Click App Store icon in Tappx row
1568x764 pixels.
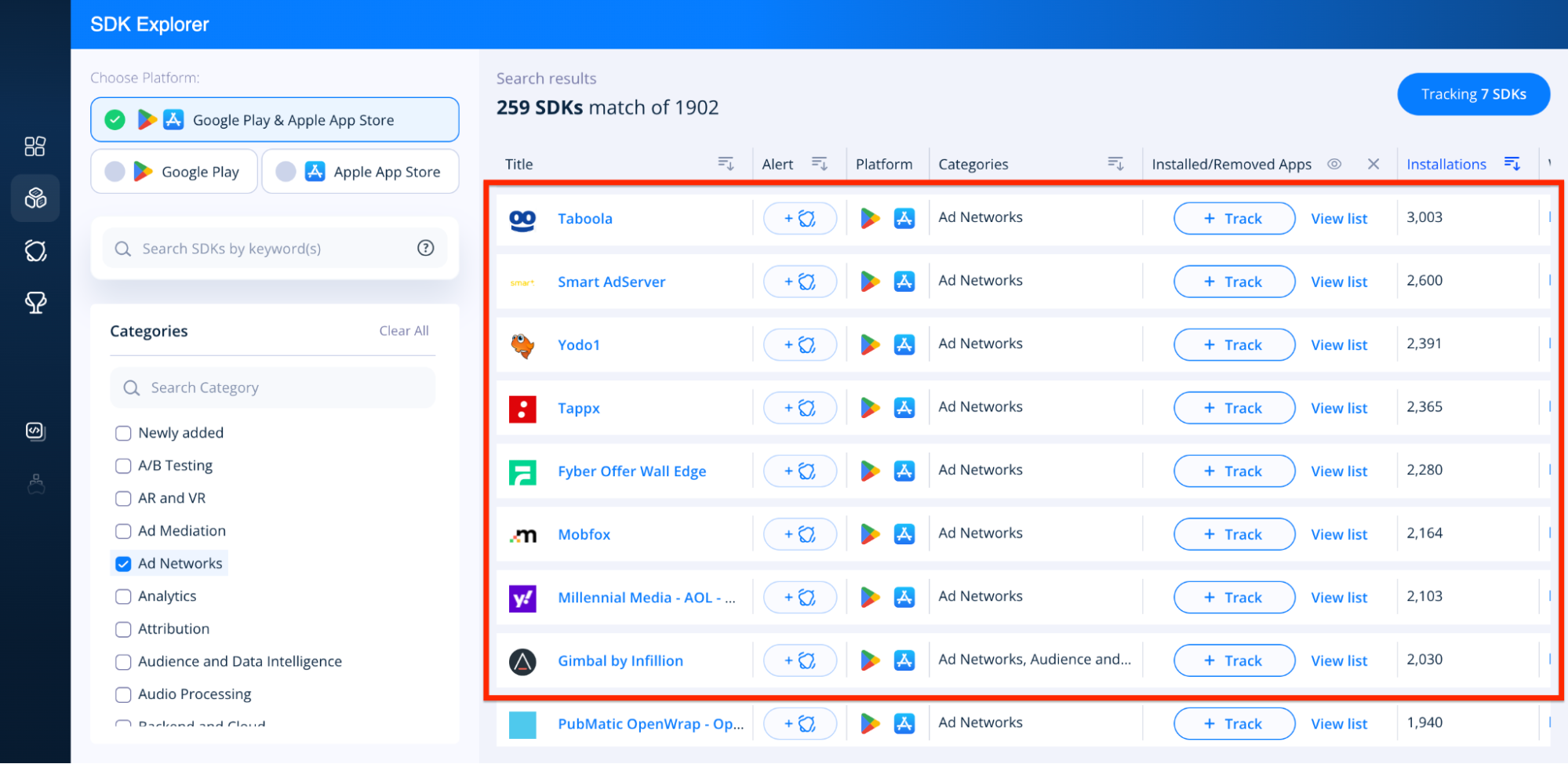point(904,408)
